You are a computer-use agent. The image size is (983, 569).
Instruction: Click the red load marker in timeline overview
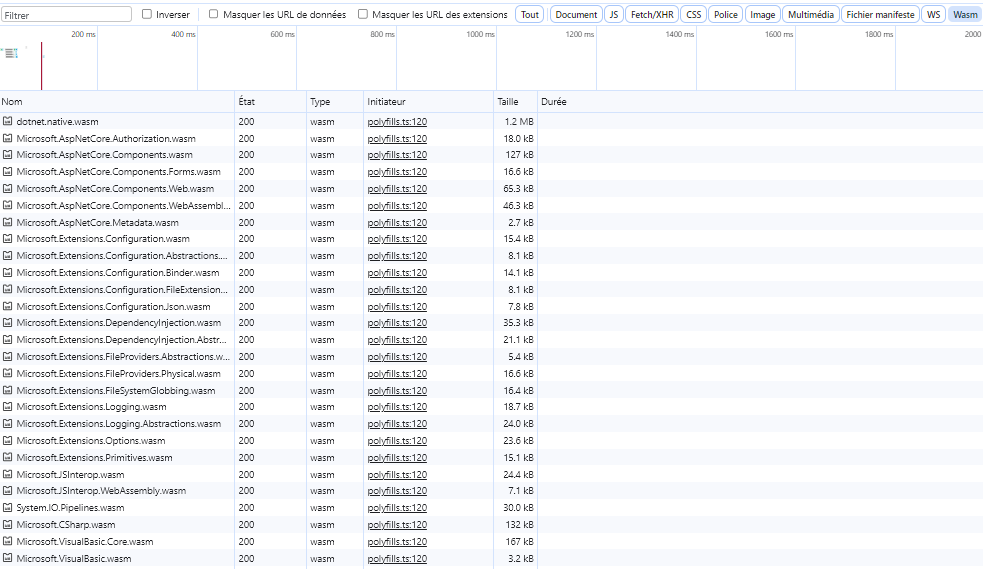(x=41, y=66)
